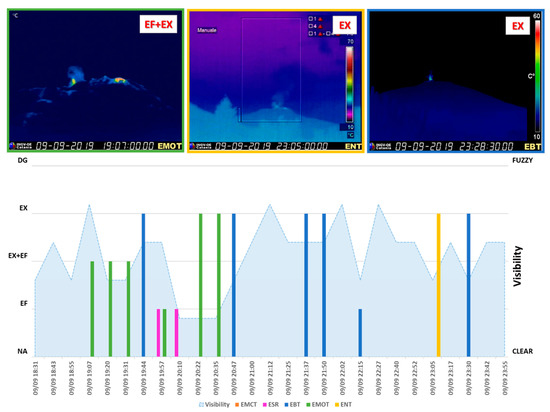The image size is (550, 412).
Task: Select the EBT blue legend marker
Action: pos(286,405)
